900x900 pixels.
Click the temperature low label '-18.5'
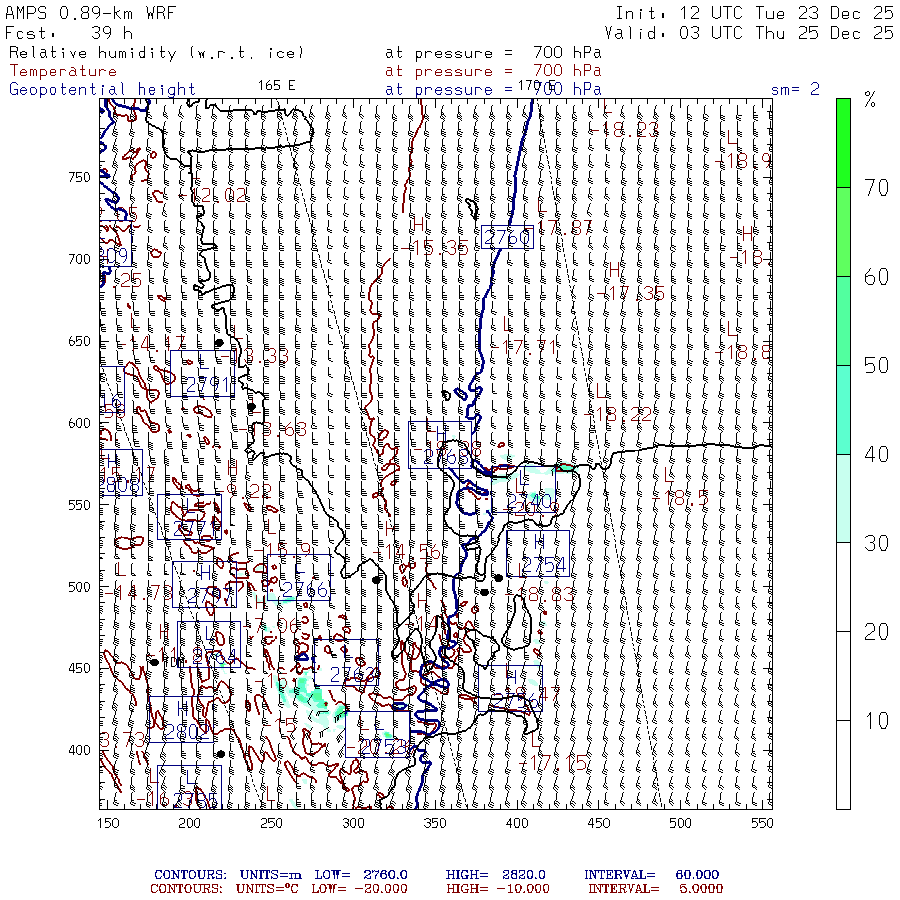(681, 498)
